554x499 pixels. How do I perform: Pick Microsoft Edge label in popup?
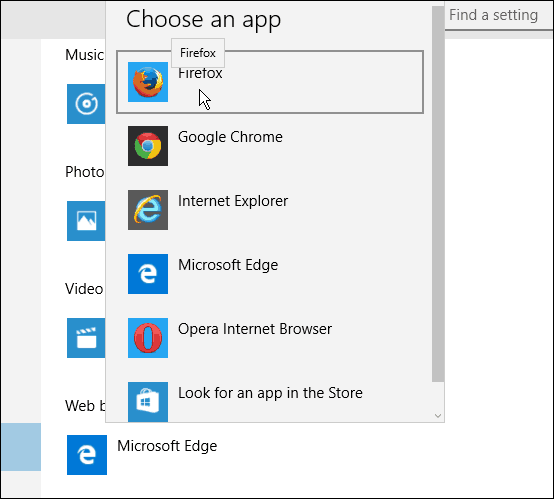tap(228, 265)
